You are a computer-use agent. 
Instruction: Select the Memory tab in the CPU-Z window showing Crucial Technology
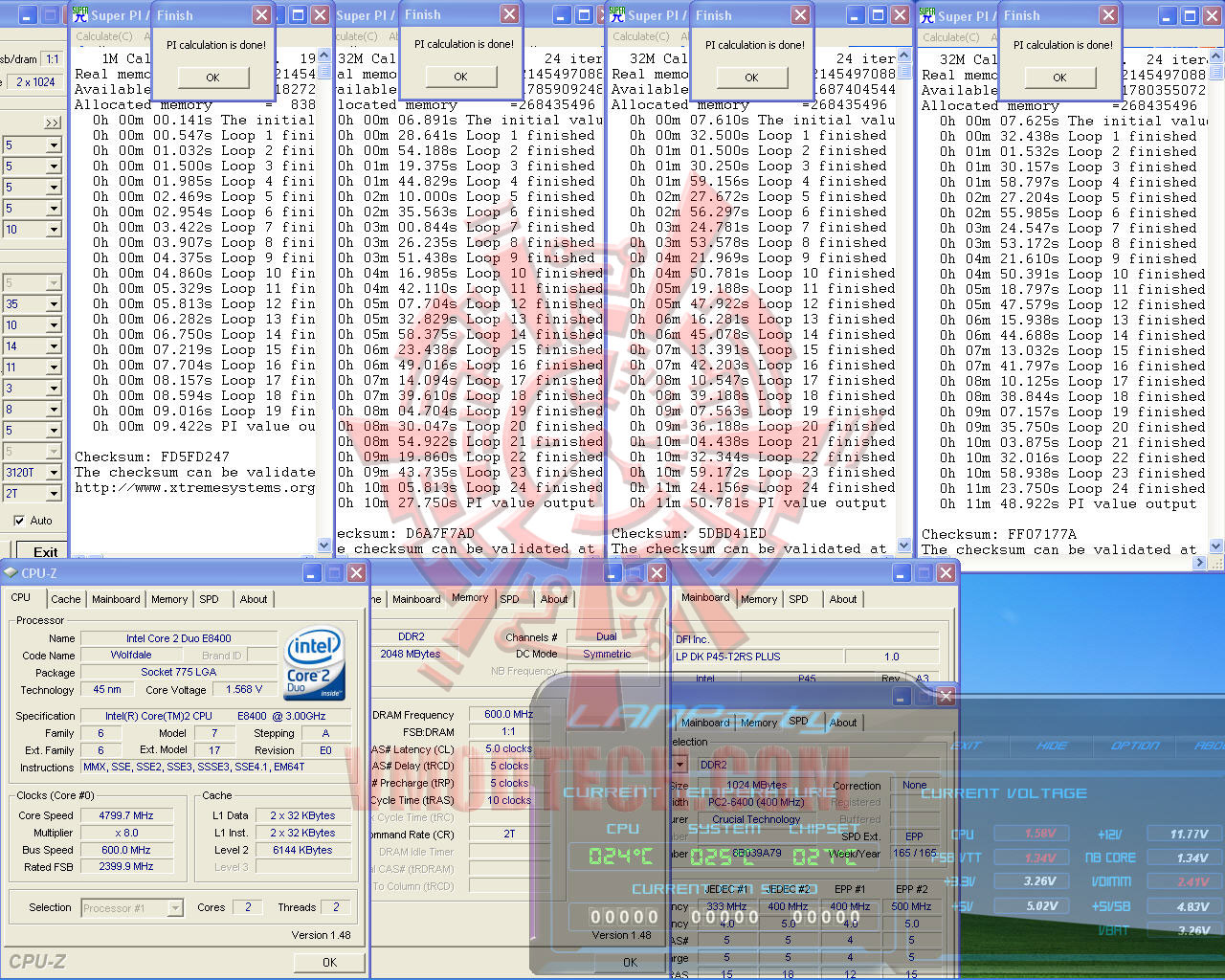pos(759,723)
